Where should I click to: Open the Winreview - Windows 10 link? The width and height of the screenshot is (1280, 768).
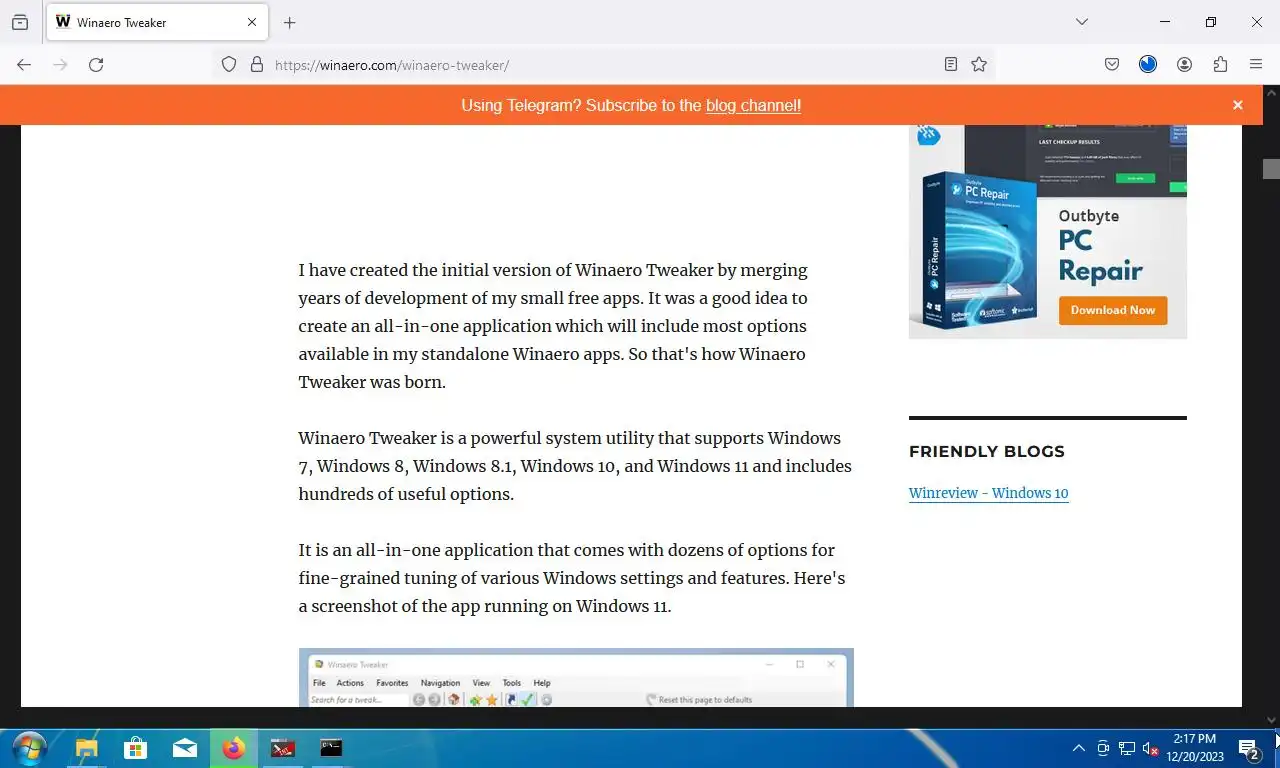pyautogui.click(x=988, y=493)
